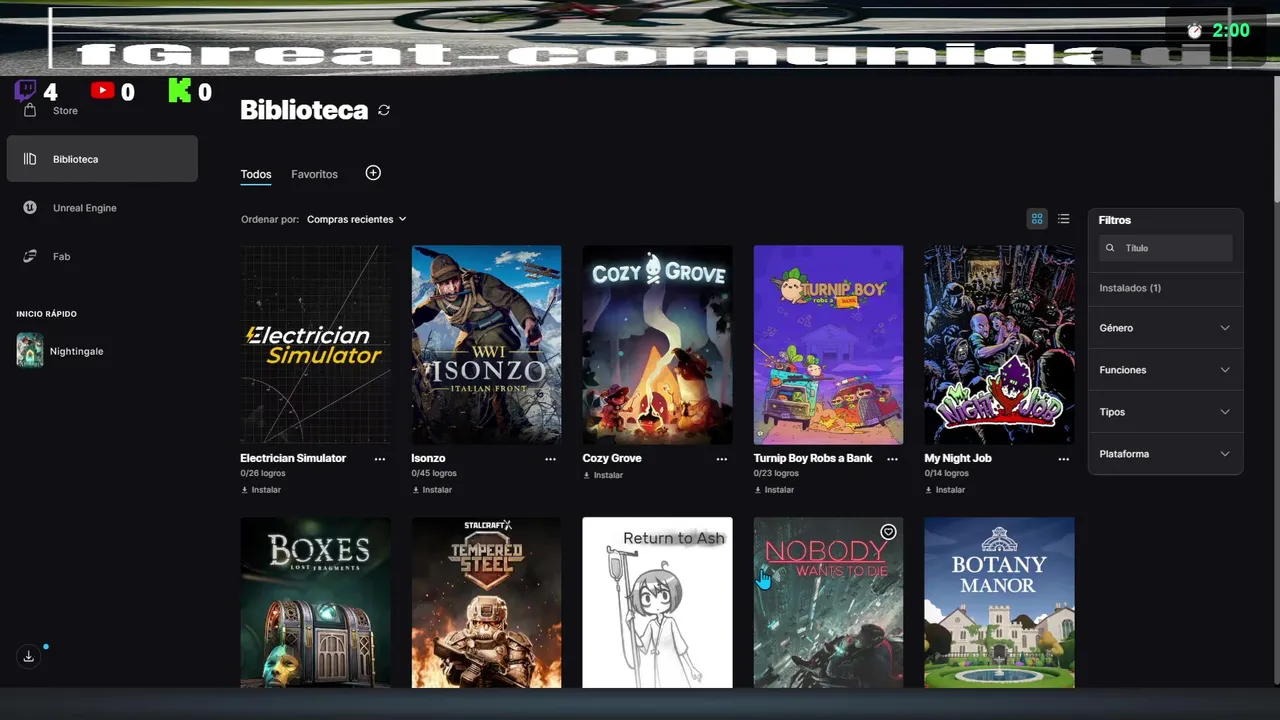
Task: Click the YouTube viewer count icon
Action: (102, 91)
